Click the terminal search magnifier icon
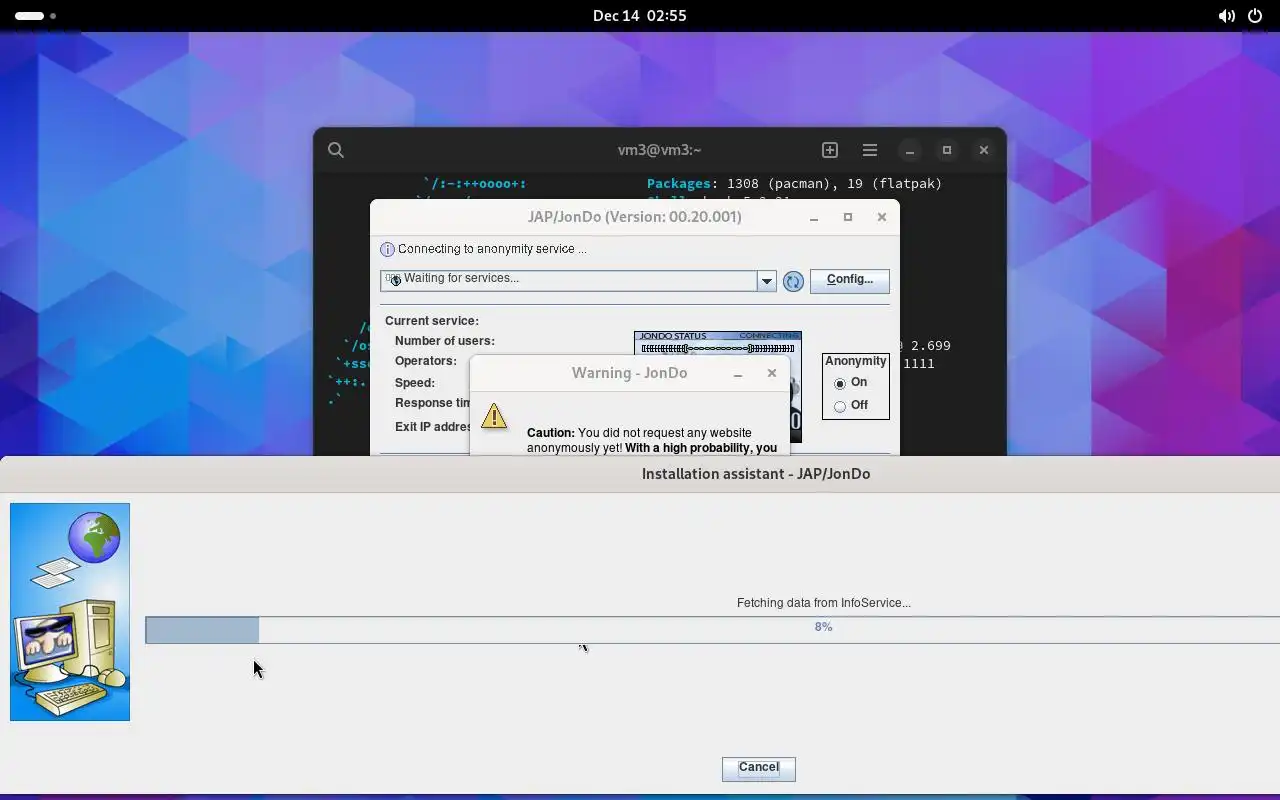Viewport: 1280px width, 800px height. 336,150
